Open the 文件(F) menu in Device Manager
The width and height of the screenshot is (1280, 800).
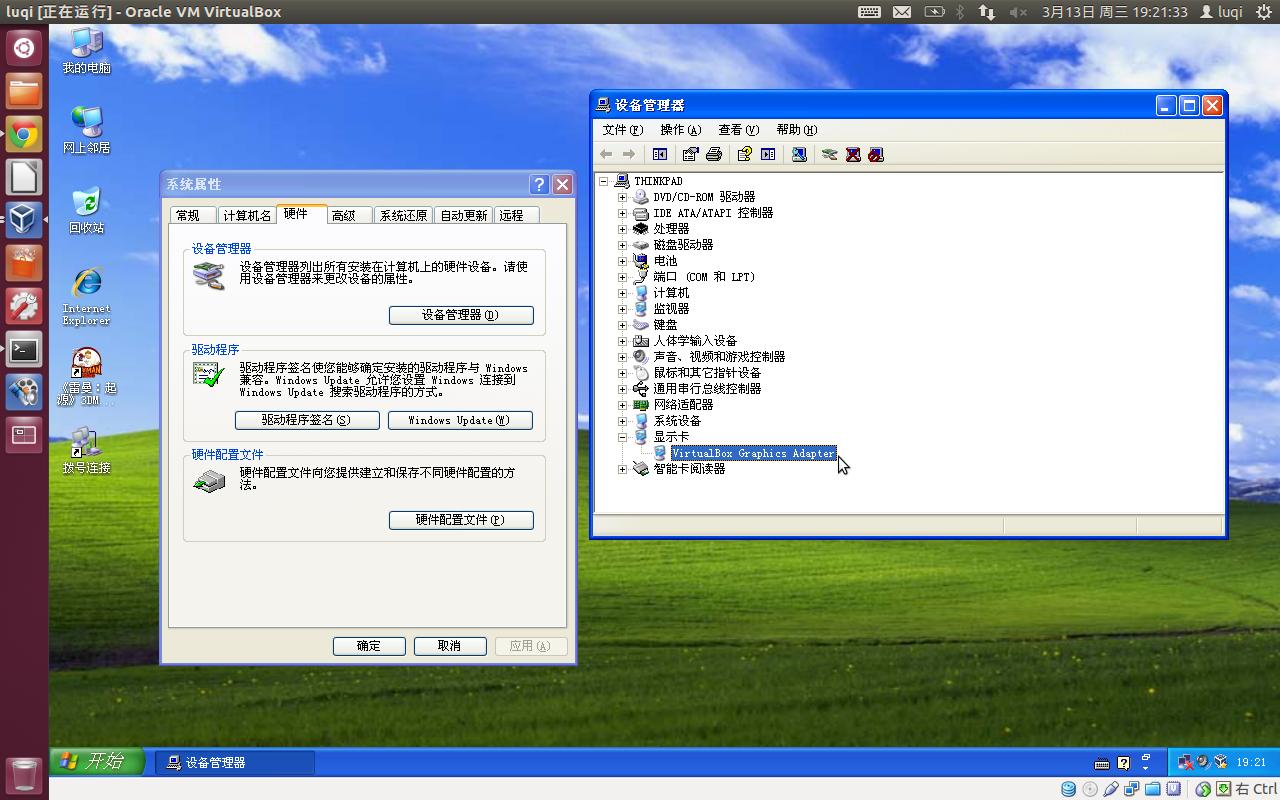622,130
